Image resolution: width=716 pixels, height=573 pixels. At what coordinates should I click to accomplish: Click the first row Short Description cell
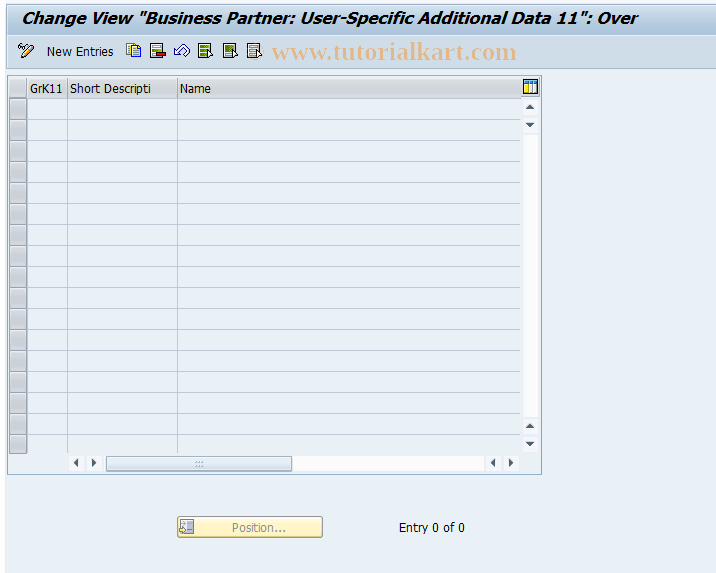tap(122, 110)
